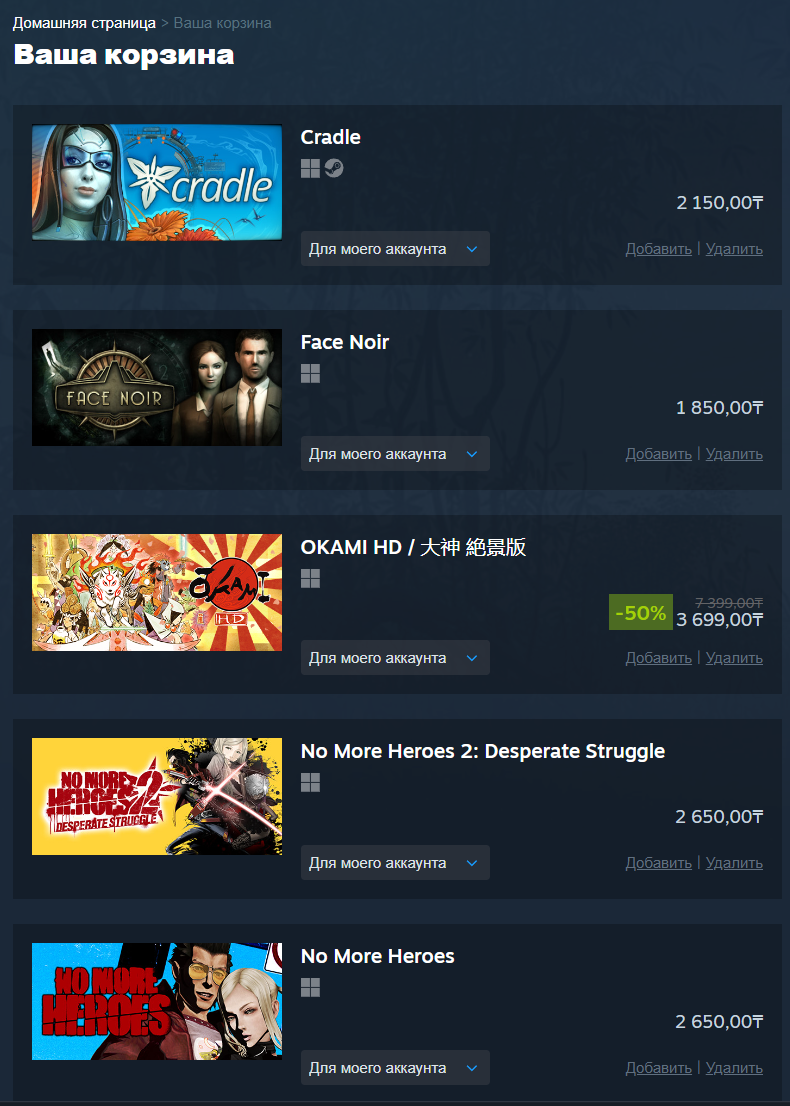Screen dimensions: 790x1106
Task: Open the account dropdown for Face Noir
Action: pos(395,454)
